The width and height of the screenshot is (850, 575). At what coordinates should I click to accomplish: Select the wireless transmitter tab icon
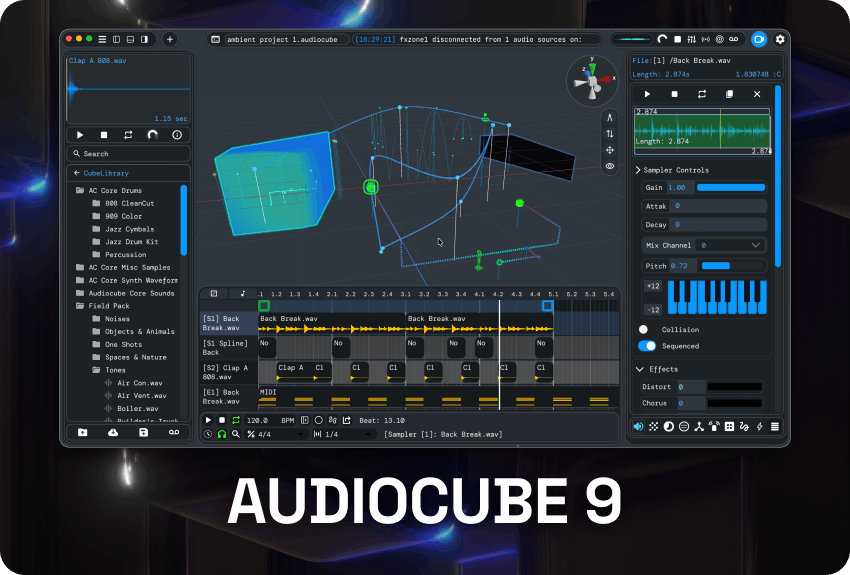(714, 427)
